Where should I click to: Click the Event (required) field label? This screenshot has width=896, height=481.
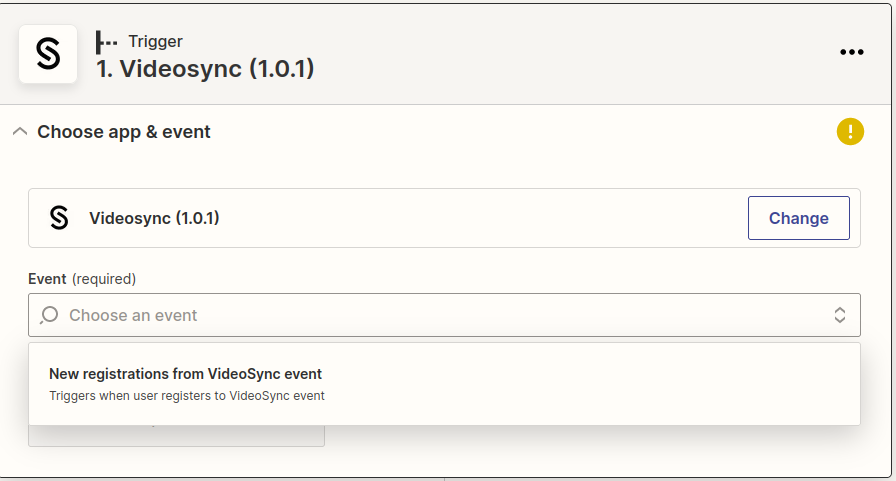tap(47, 279)
